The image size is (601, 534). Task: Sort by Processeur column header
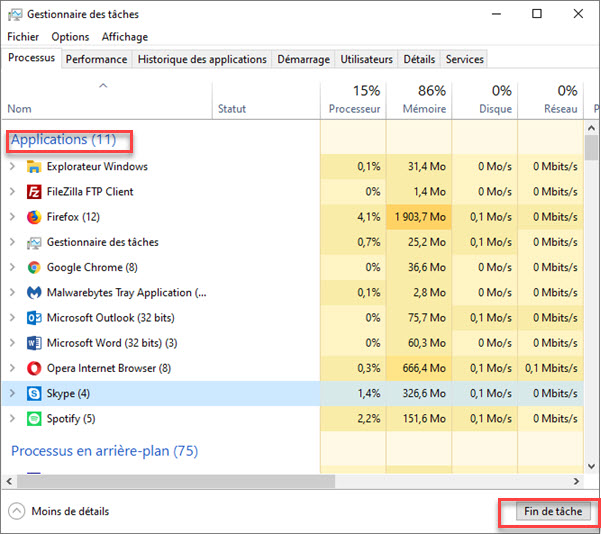(353, 99)
